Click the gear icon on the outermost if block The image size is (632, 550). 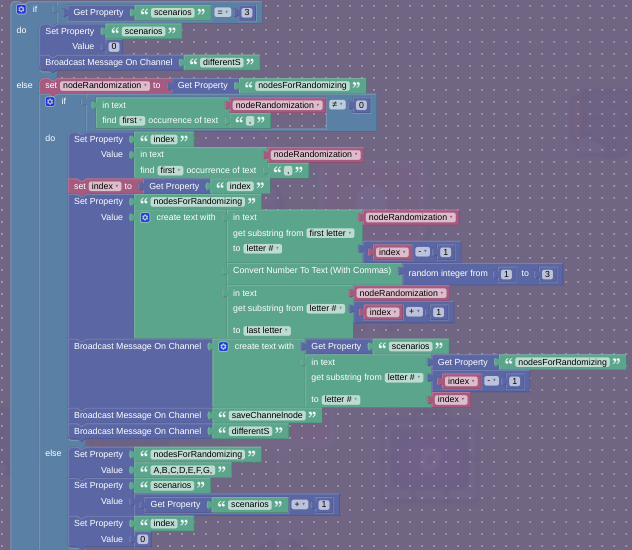click(21, 9)
